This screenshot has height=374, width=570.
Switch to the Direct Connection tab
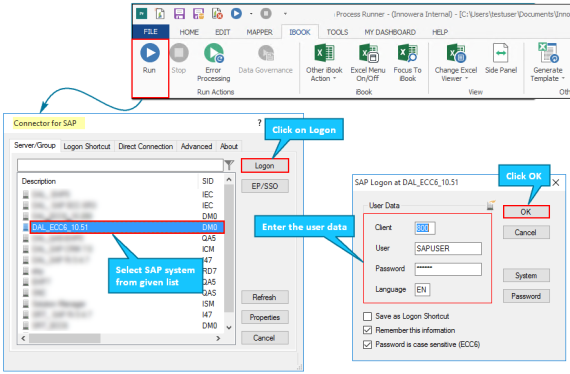coord(145,146)
